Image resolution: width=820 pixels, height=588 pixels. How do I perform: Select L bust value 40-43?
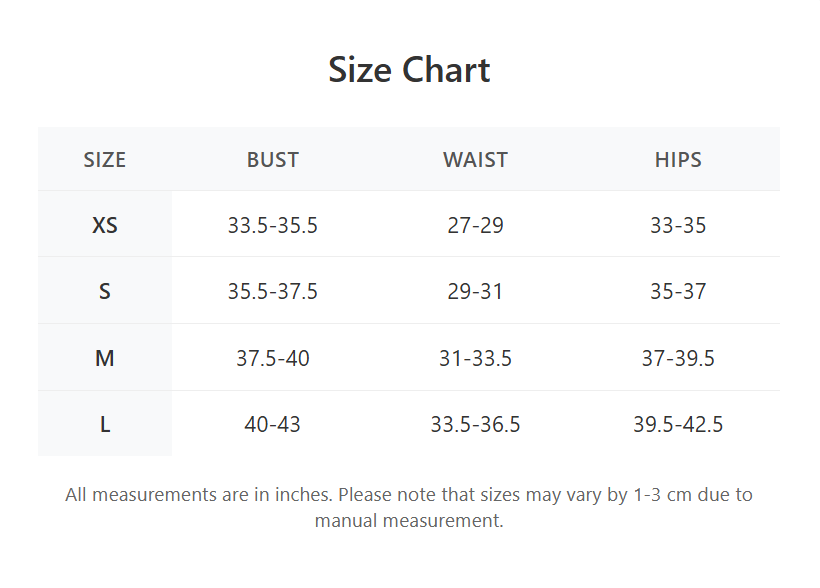point(272,424)
